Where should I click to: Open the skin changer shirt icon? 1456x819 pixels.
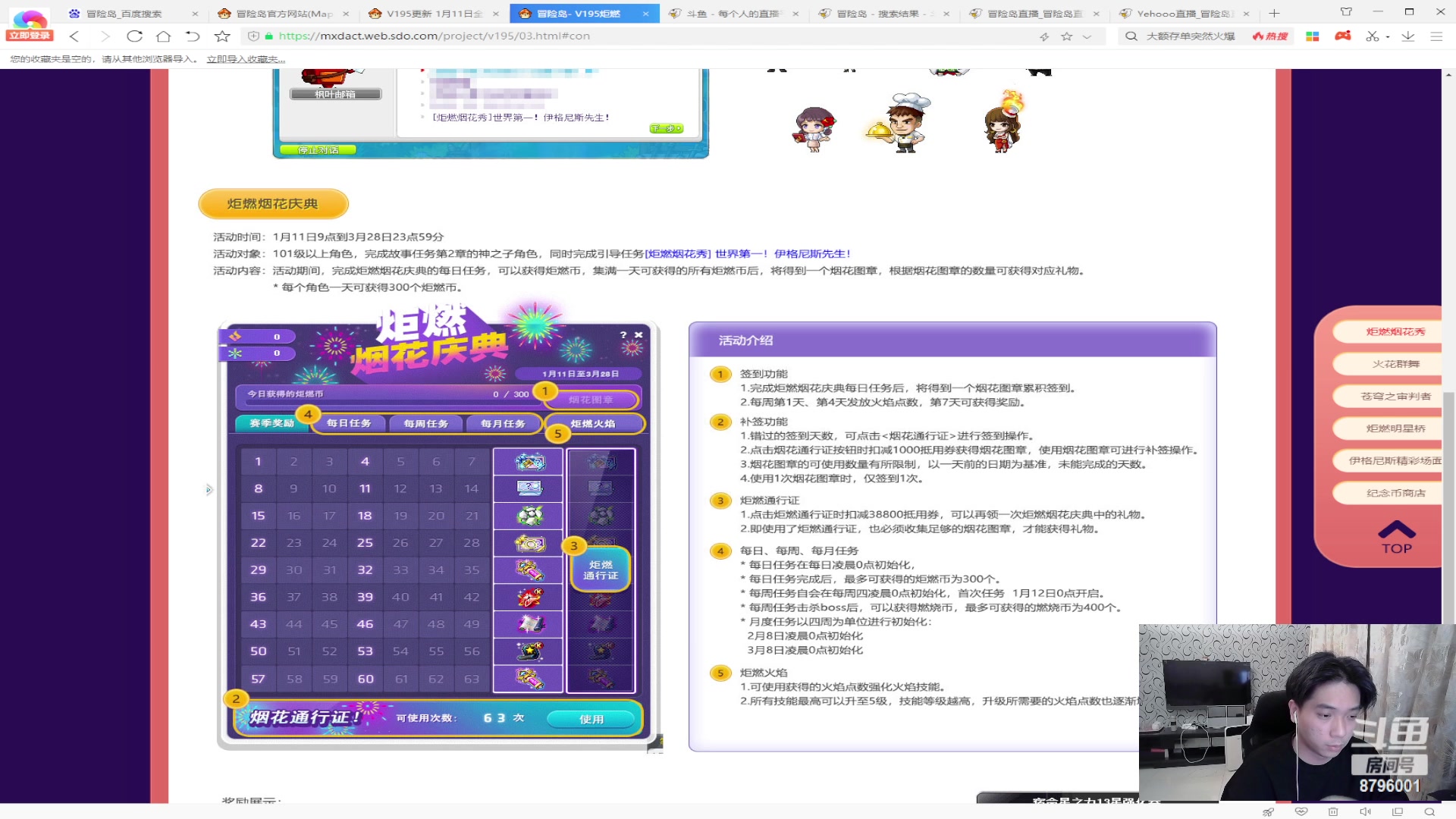(1346, 11)
